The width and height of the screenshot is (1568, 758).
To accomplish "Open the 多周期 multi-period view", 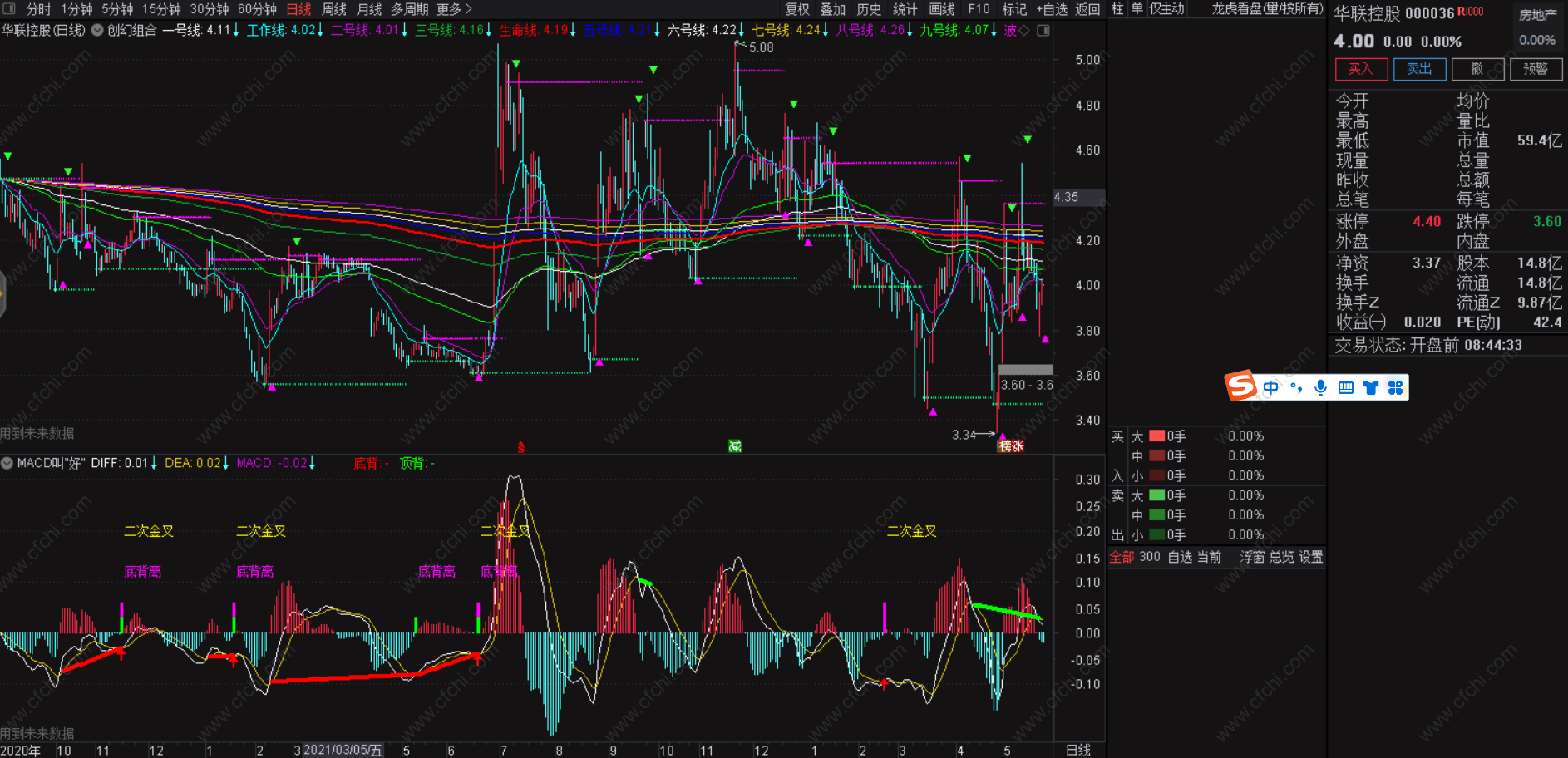I will point(409,9).
